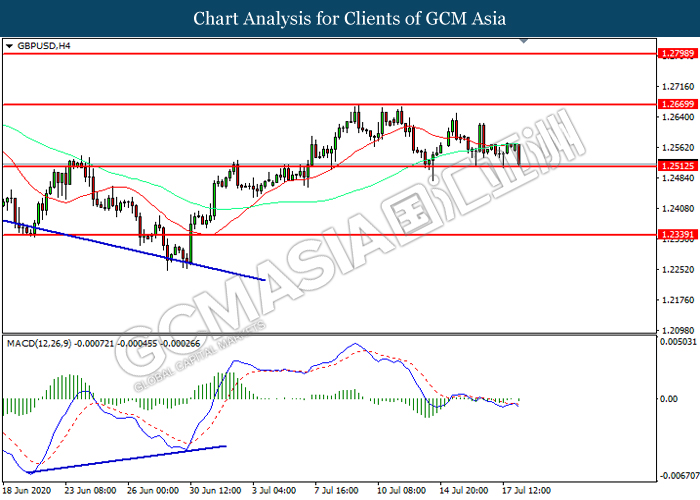Select the 1.25125 current price label
700x500 pixels.
pos(678,166)
